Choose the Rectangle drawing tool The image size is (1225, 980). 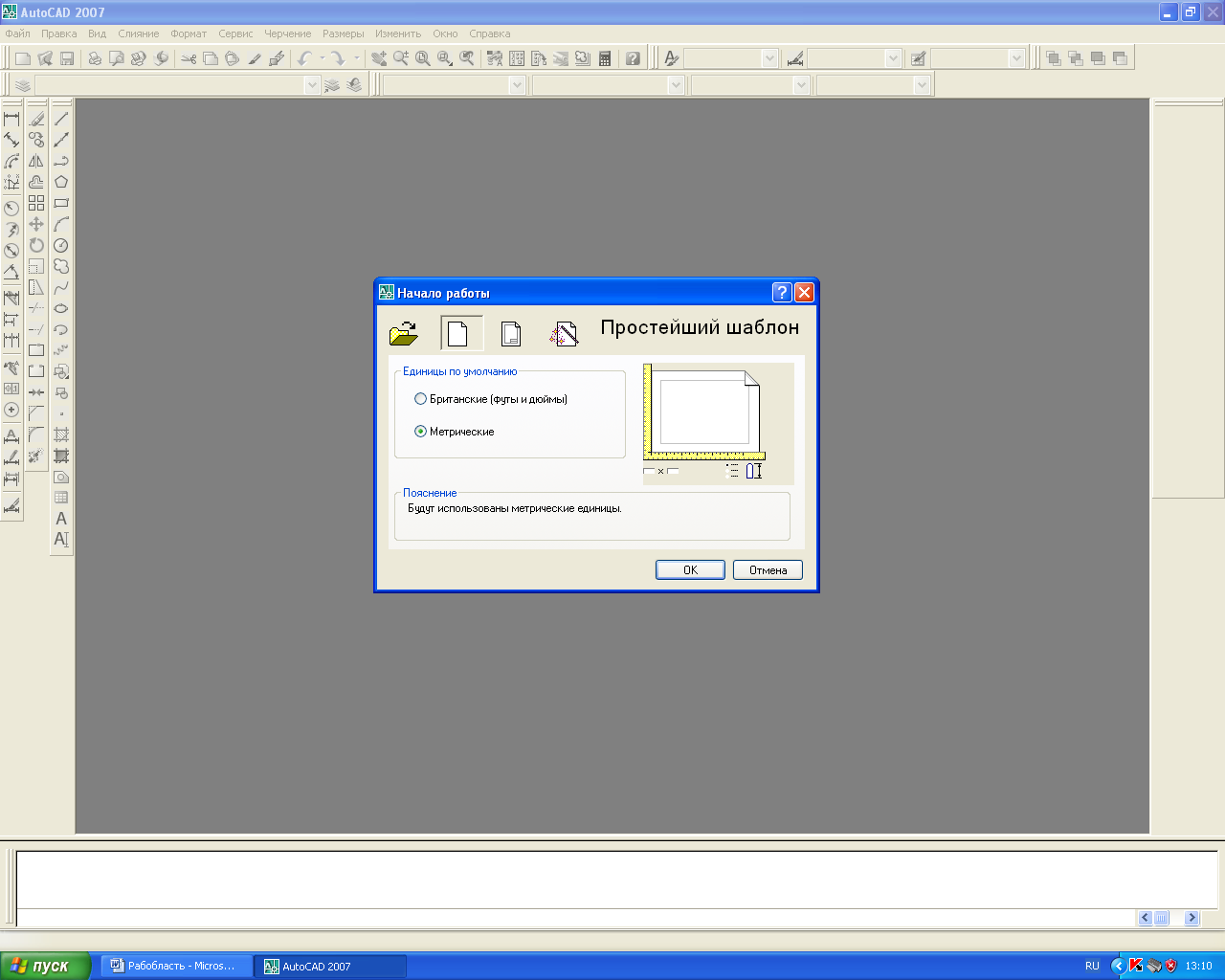click(x=61, y=203)
